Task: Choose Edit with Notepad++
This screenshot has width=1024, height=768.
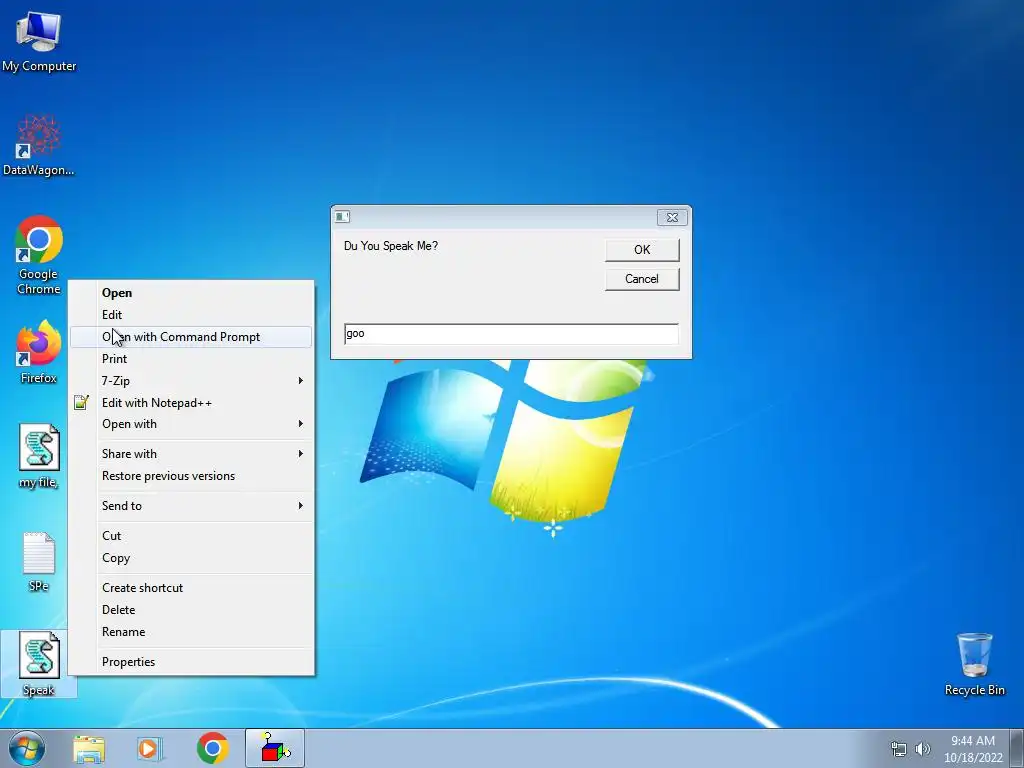Action: 191,403
